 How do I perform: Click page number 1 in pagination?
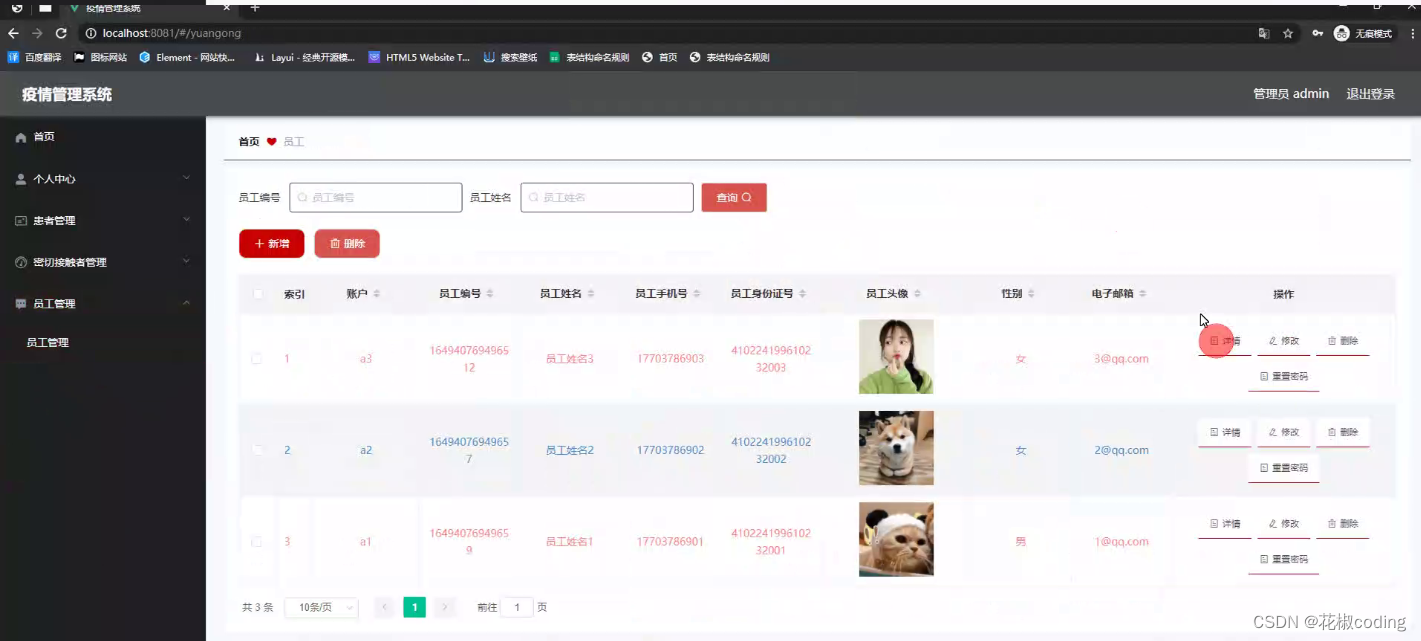click(415, 607)
